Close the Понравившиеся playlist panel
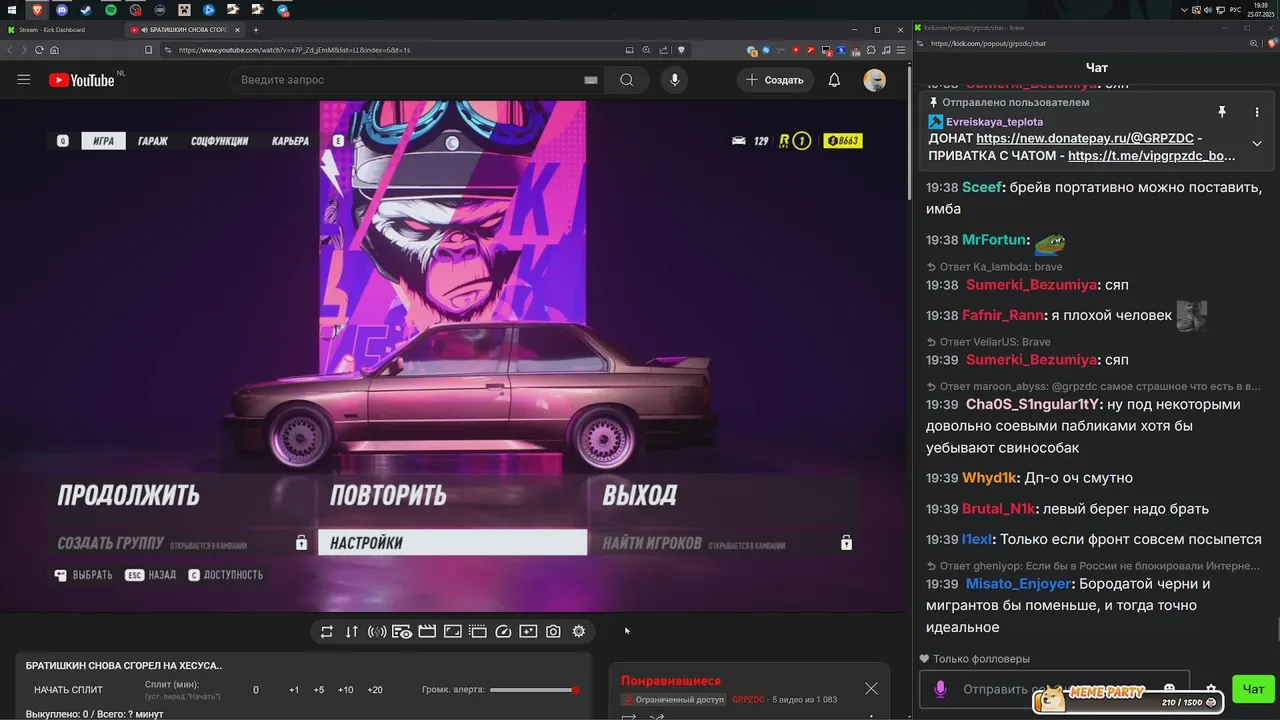 (871, 688)
